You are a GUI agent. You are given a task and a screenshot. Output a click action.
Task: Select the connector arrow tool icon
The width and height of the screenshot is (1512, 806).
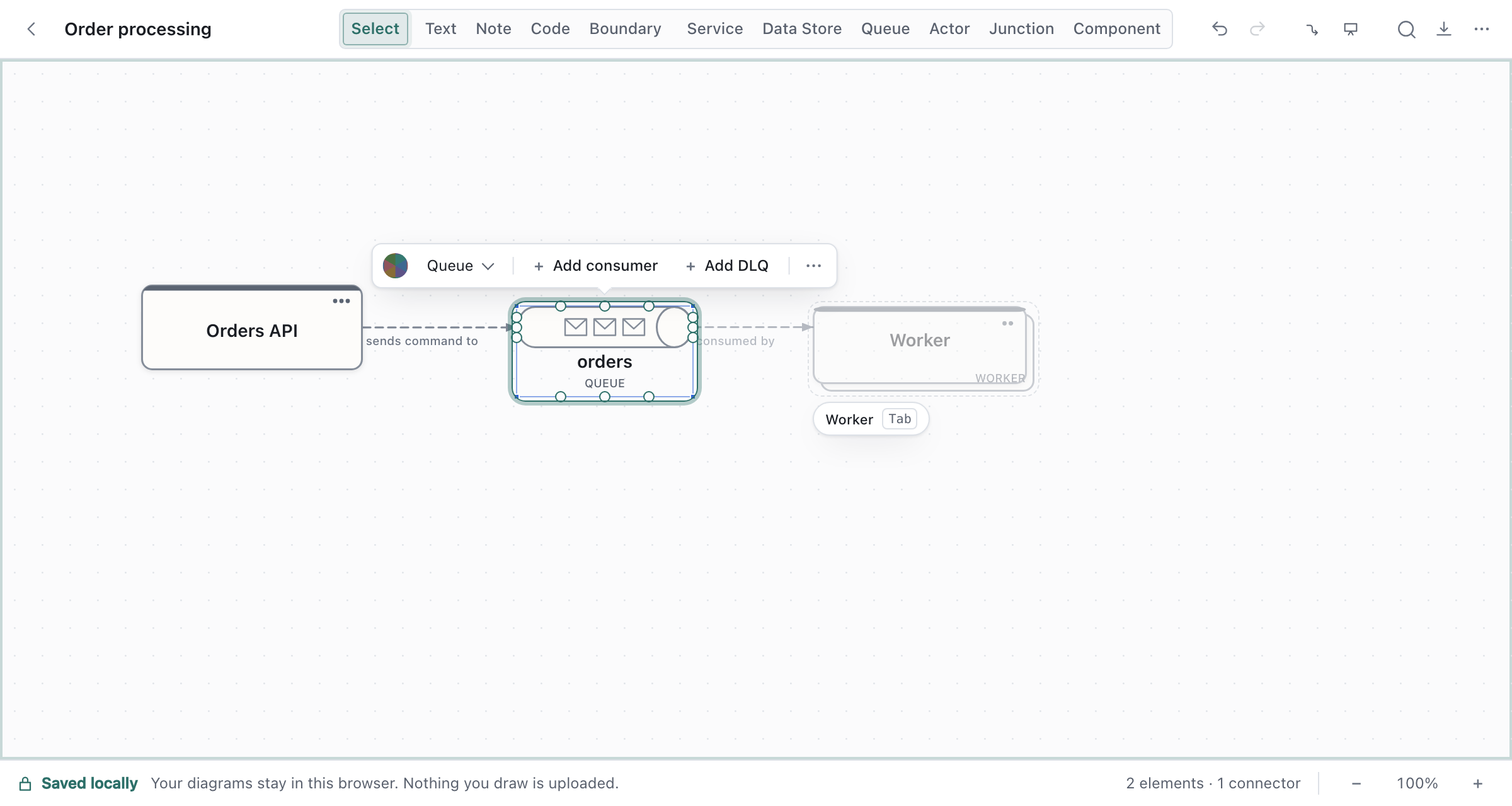[x=1312, y=29]
